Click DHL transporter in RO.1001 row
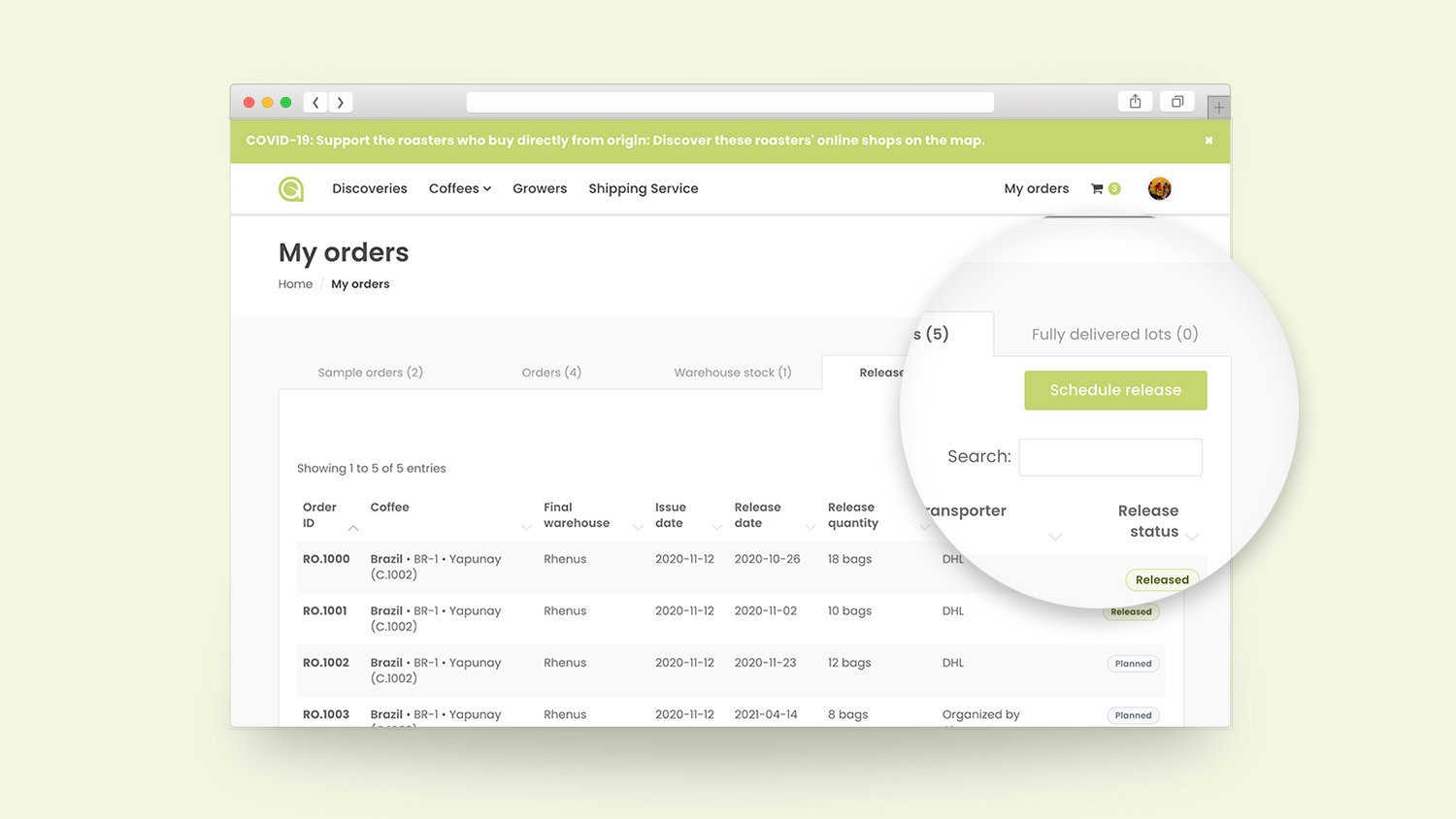The image size is (1456, 819). [953, 611]
